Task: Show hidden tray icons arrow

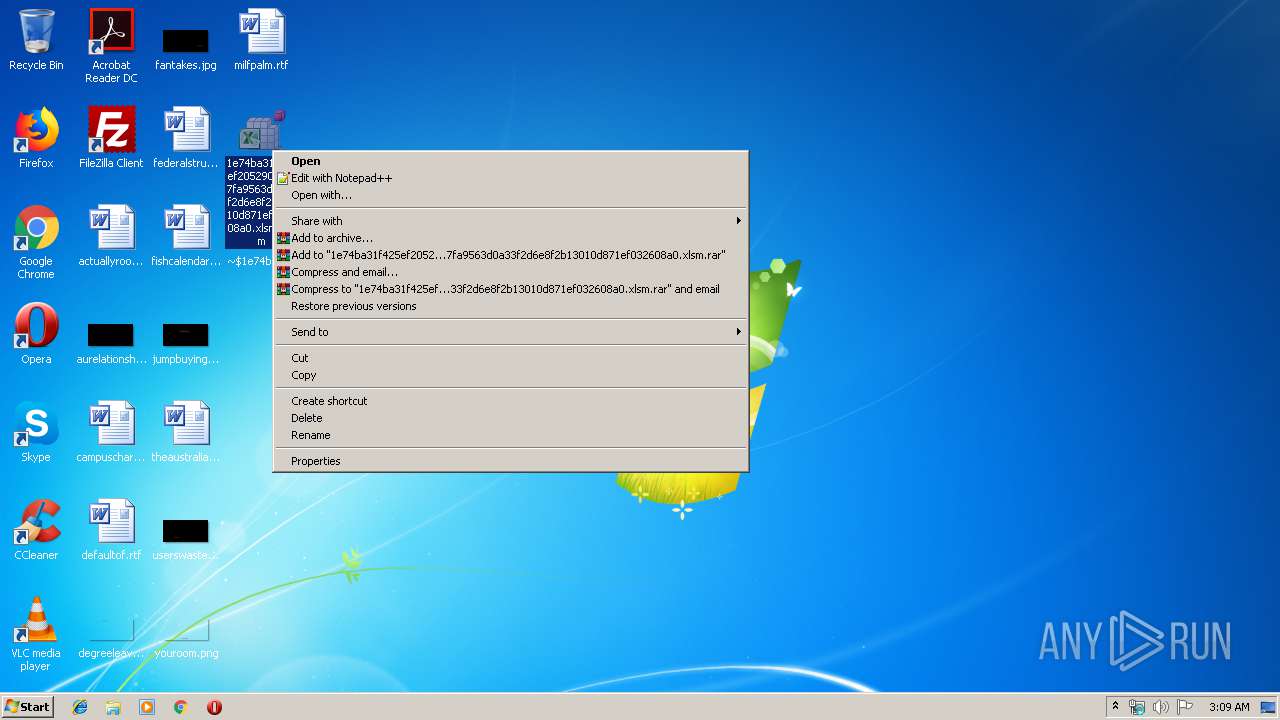Action: pyautogui.click(x=1115, y=707)
